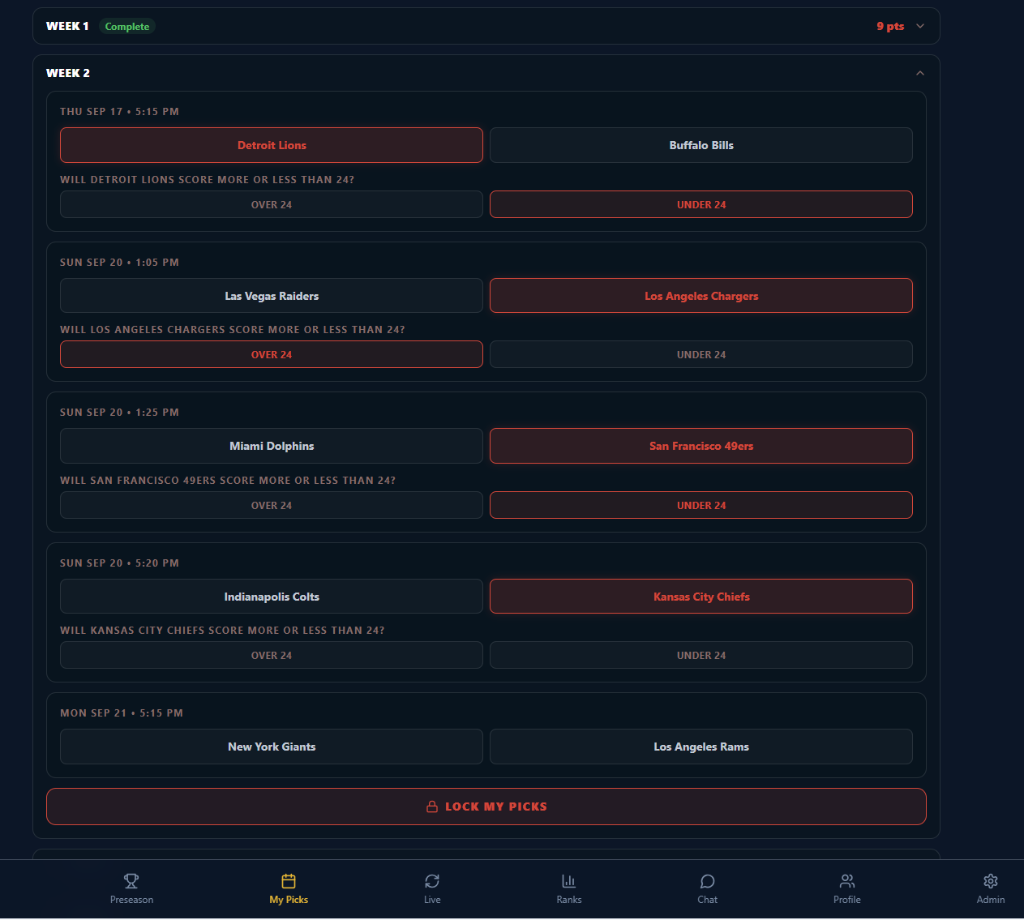The height and width of the screenshot is (920, 1024).
Task: Click the Week 1 Complete badge
Action: pos(127,26)
